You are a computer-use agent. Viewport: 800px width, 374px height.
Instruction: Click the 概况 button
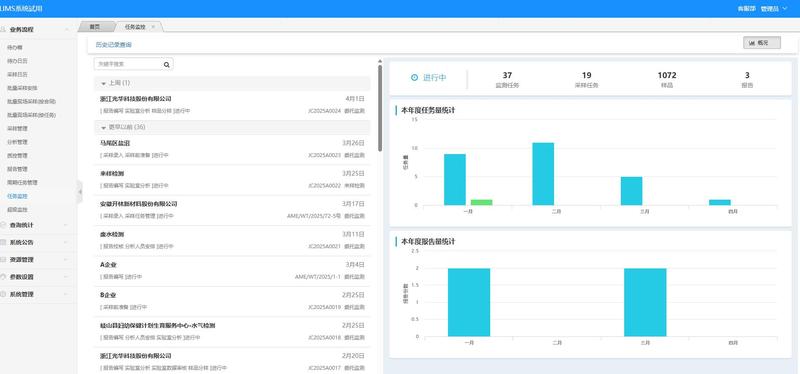tap(762, 43)
